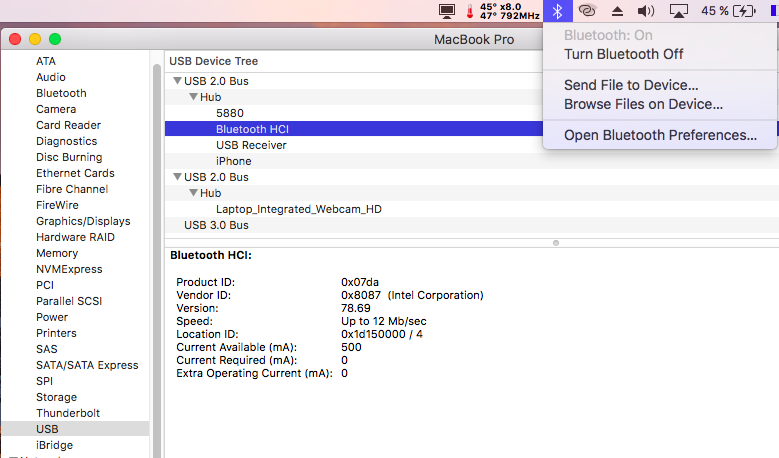Viewport: 779px width, 458px height.
Task: Select SPI in the sidebar
Action: (44, 381)
